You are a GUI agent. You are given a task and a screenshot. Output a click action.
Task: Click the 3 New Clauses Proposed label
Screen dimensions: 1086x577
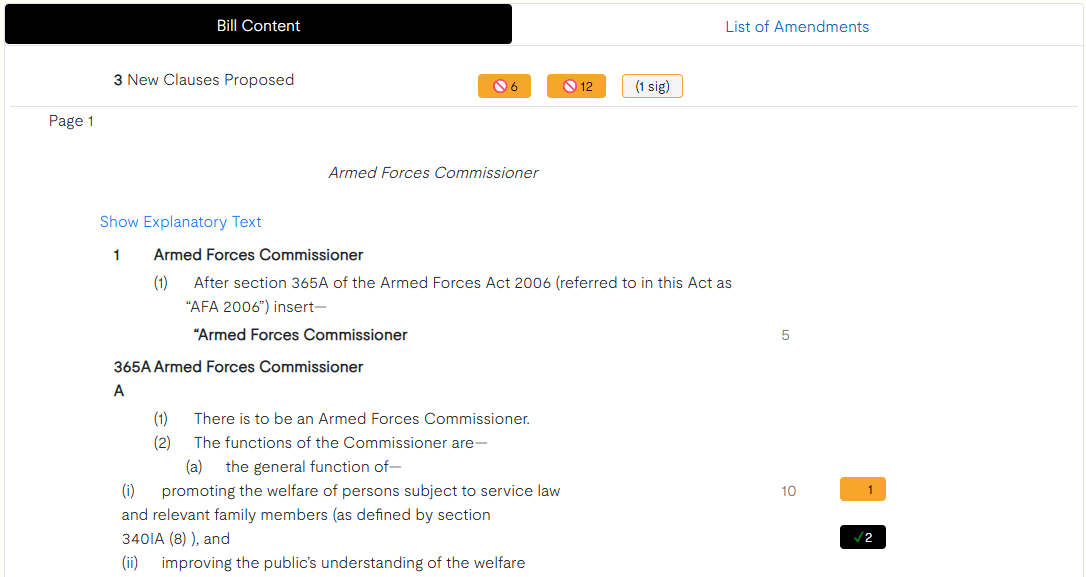[204, 80]
